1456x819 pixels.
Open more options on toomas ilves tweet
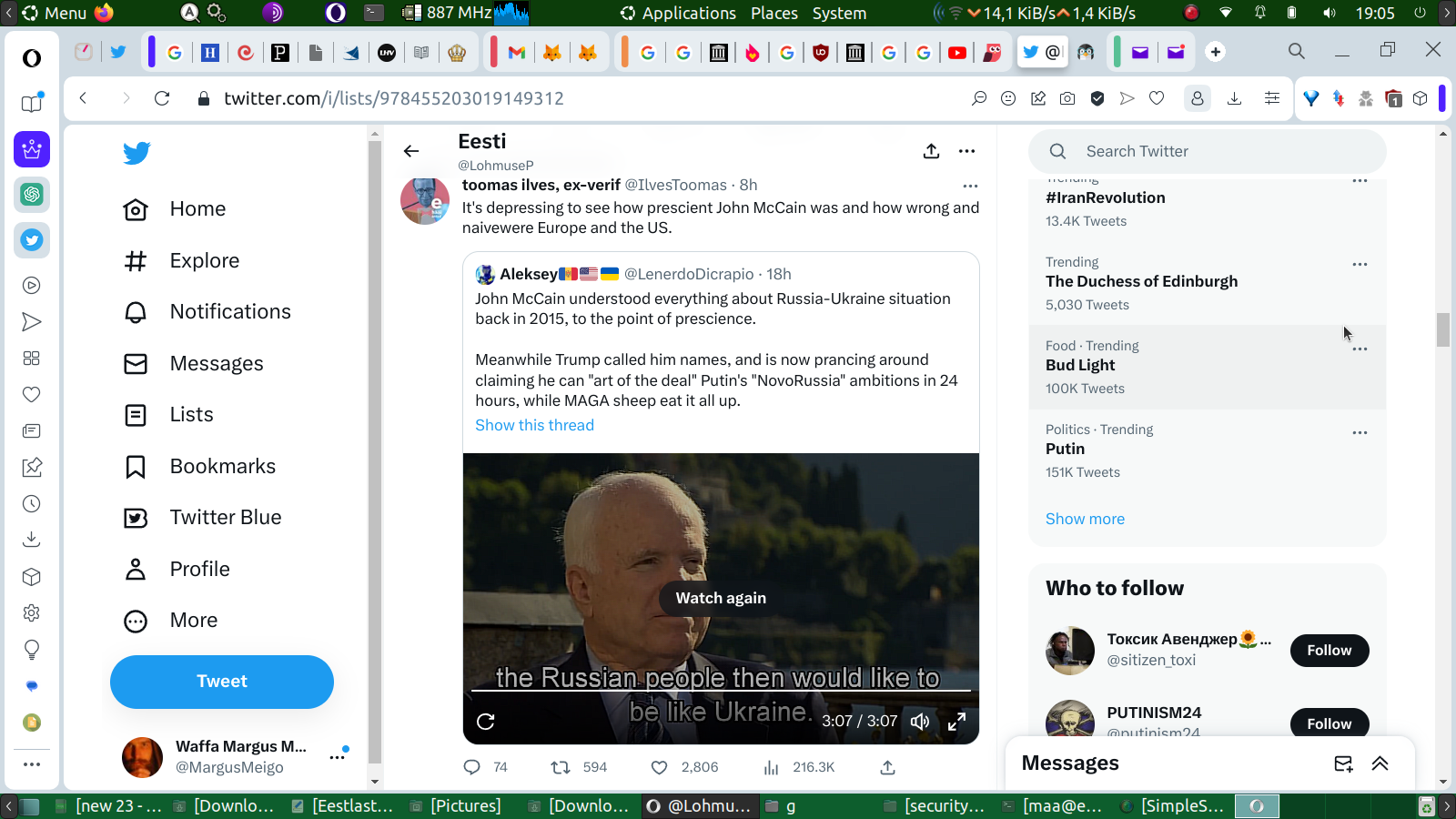pos(970,186)
